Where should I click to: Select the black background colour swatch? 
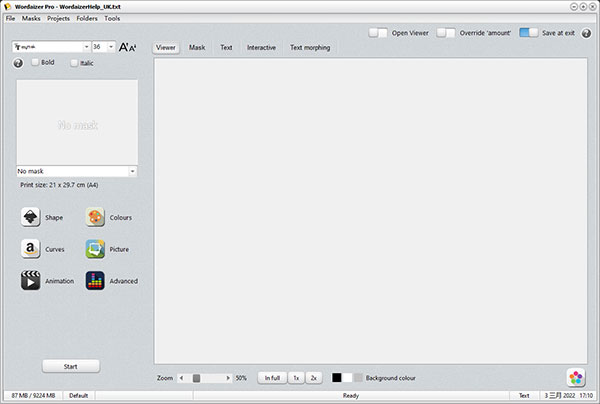click(337, 378)
